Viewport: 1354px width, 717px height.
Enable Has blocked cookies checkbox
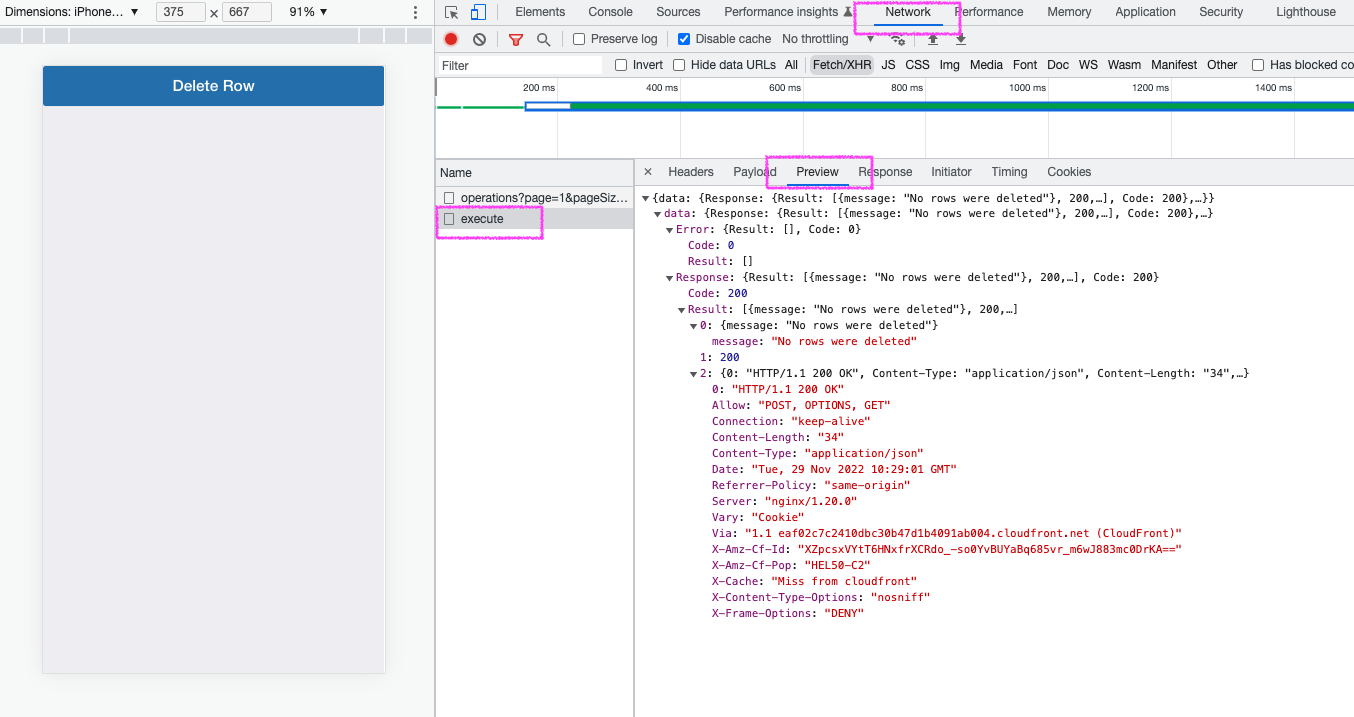click(x=1259, y=65)
